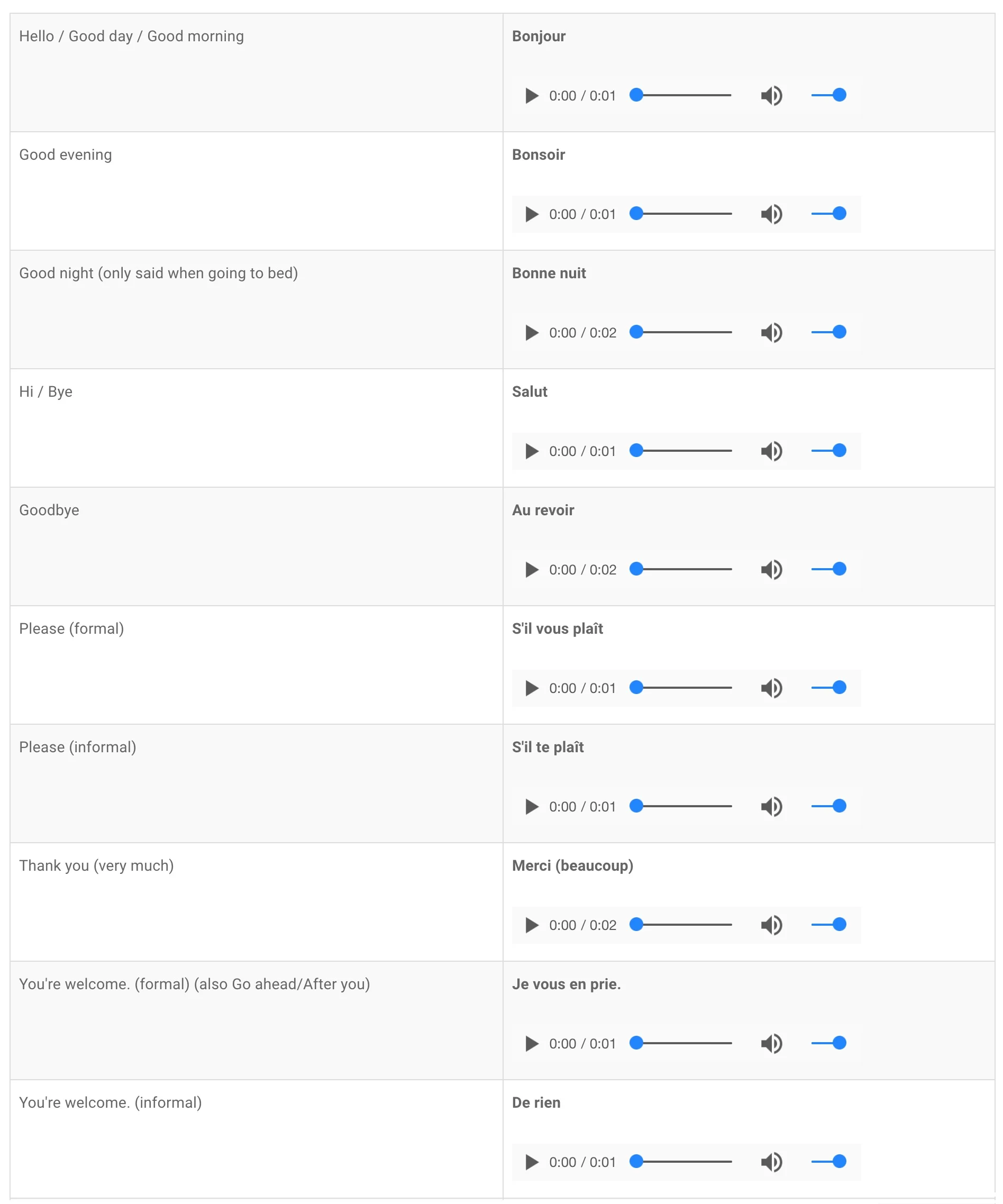This screenshot has width=1003, height=1204.
Task: Mute the De rien audio player
Action: pos(772,1163)
